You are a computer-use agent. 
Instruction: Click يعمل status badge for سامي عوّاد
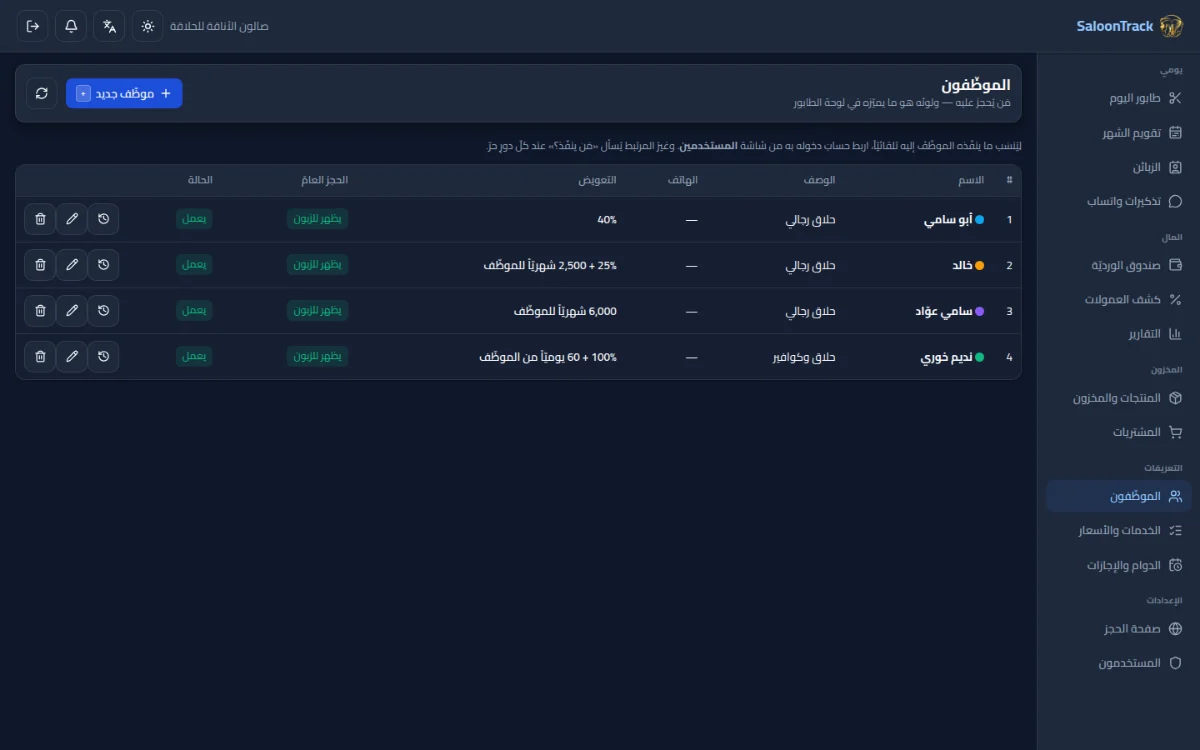pos(195,311)
